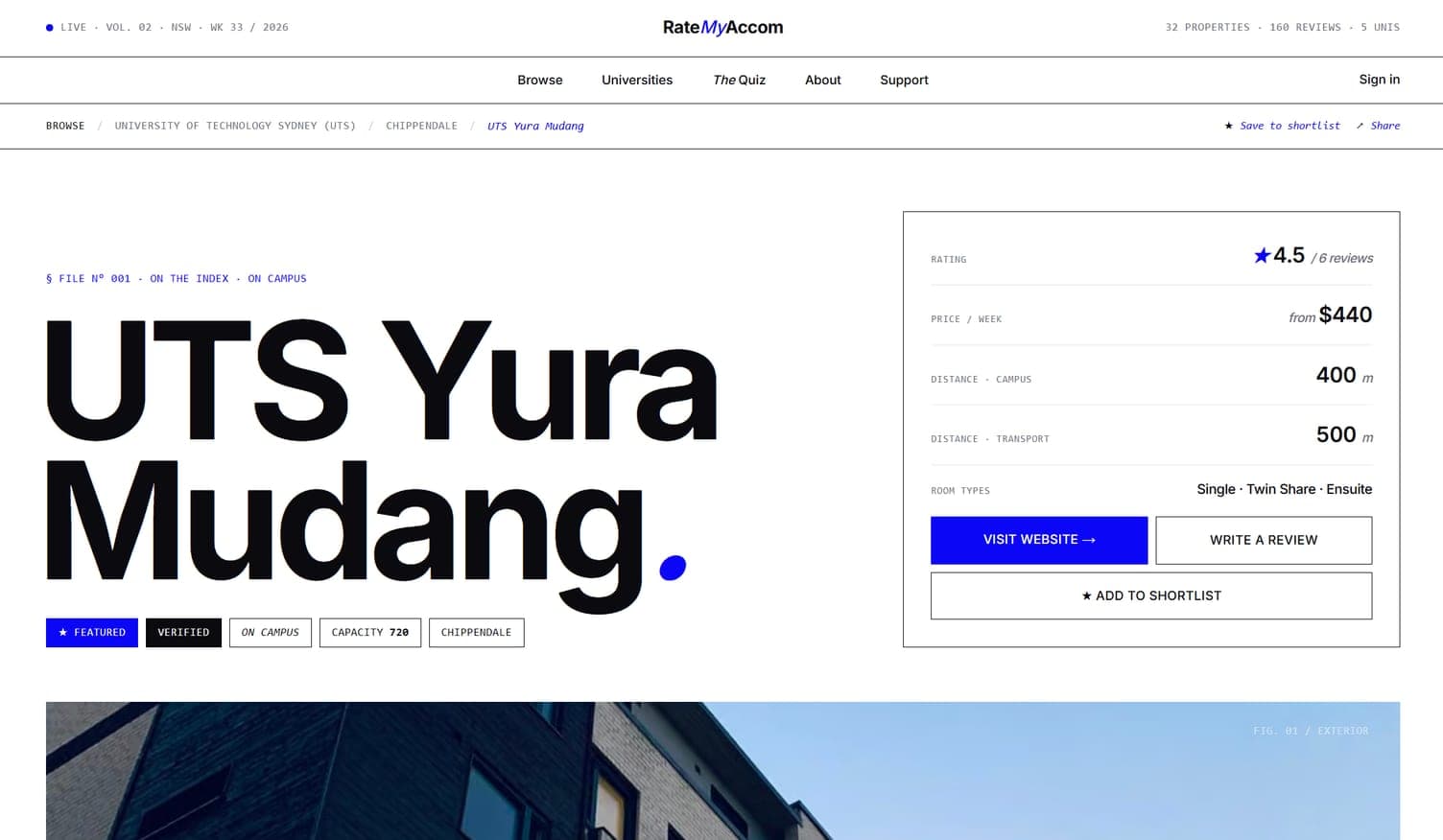Click the '400 m' campus distance

(x=1344, y=376)
